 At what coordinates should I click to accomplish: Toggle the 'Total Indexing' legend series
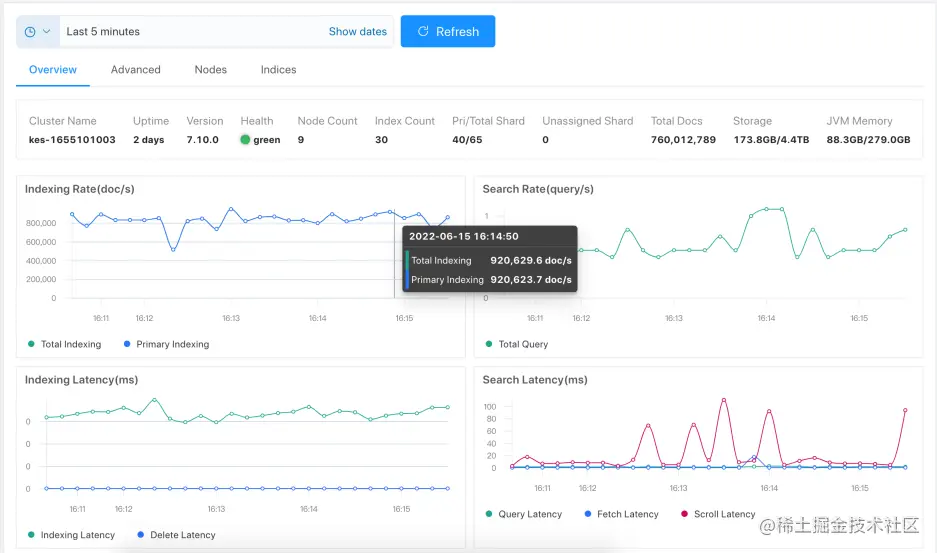click(x=65, y=344)
